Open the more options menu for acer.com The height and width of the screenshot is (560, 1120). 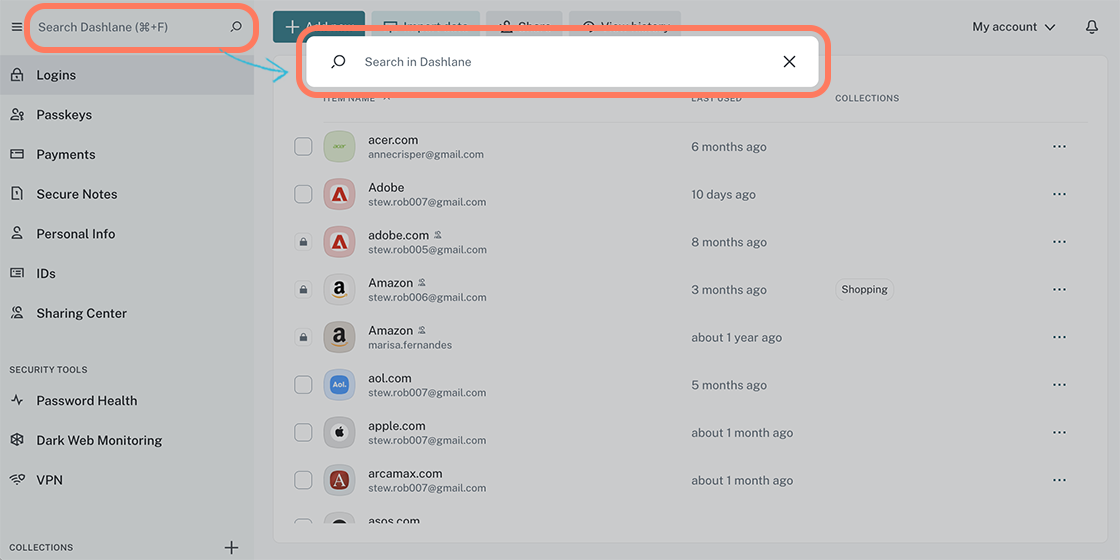coord(1059,147)
